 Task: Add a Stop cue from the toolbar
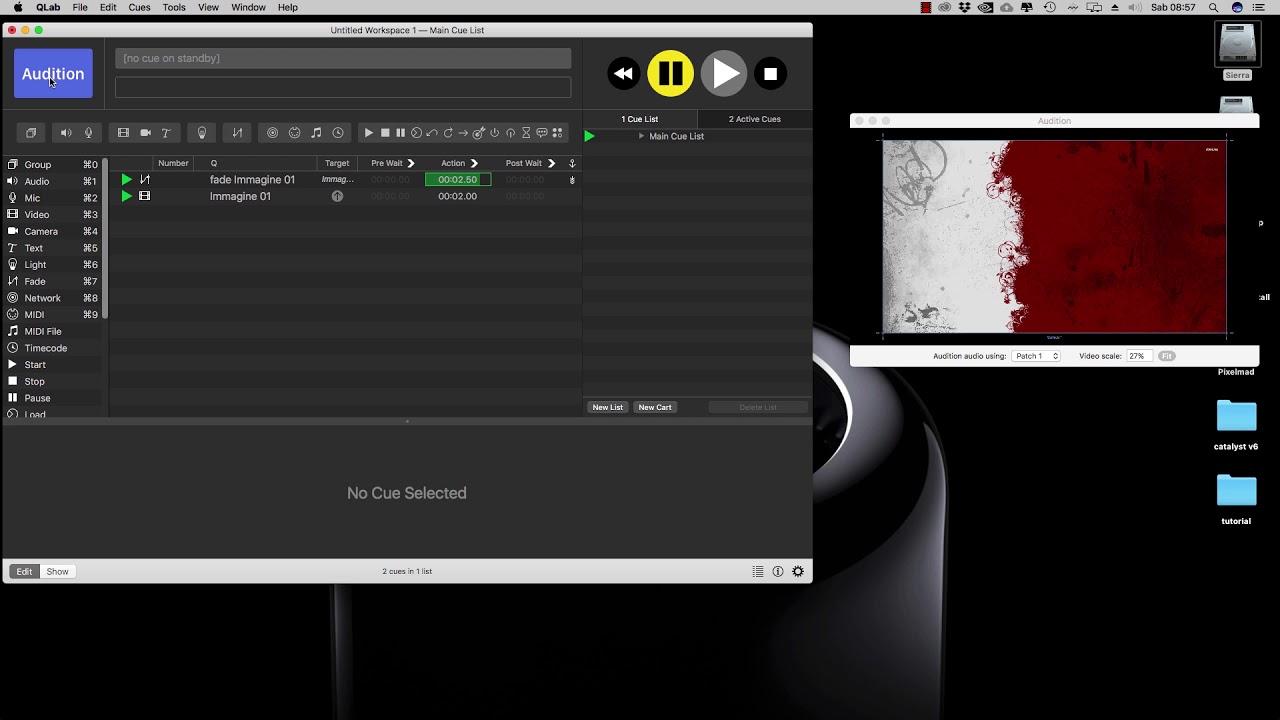(x=385, y=133)
